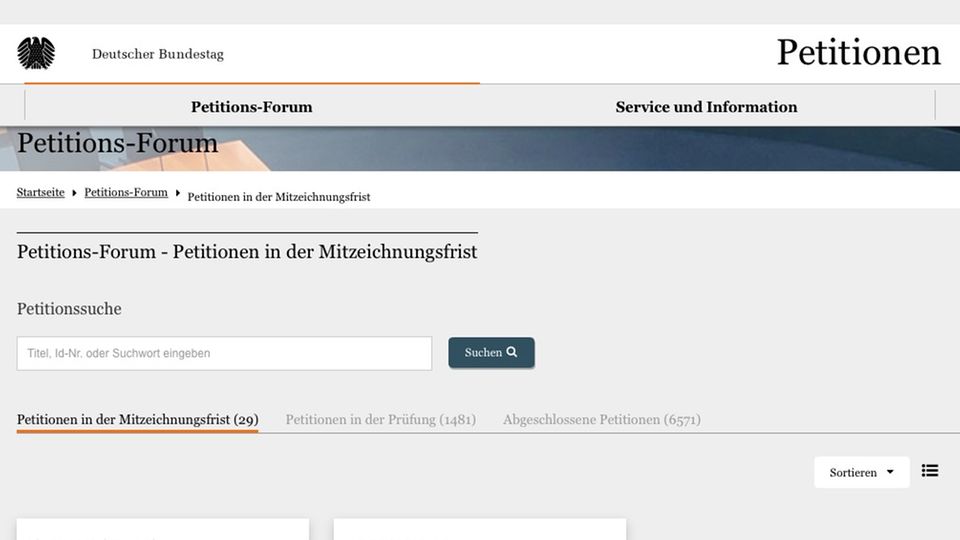This screenshot has height=540, width=960.
Task: Show the Abgeschlossene Petitionen (6571) tab
Action: (x=601, y=420)
